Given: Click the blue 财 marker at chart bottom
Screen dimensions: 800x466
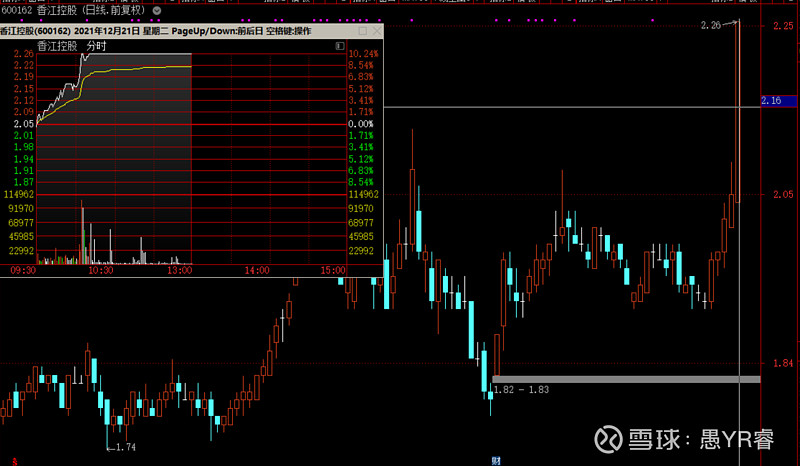Looking at the screenshot, I should click(x=494, y=461).
